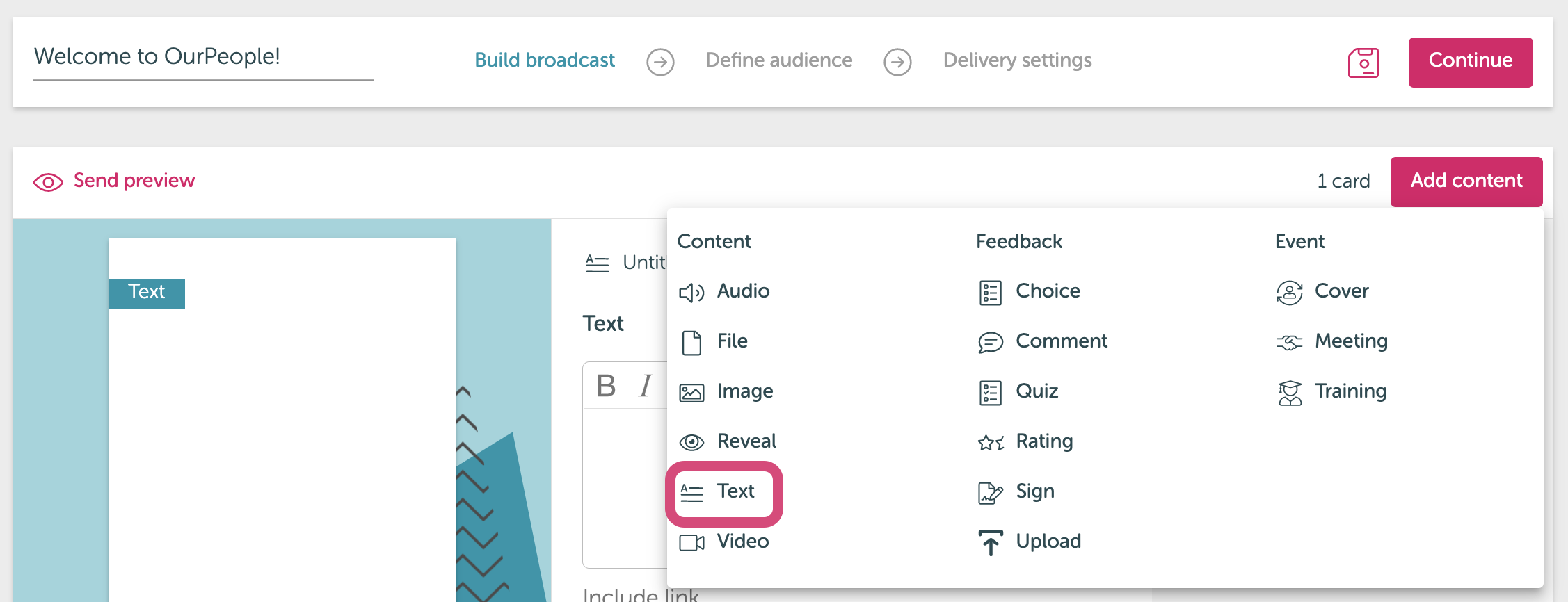The image size is (1568, 602).
Task: Click the text card icon beside Untitled
Action: coord(597,263)
